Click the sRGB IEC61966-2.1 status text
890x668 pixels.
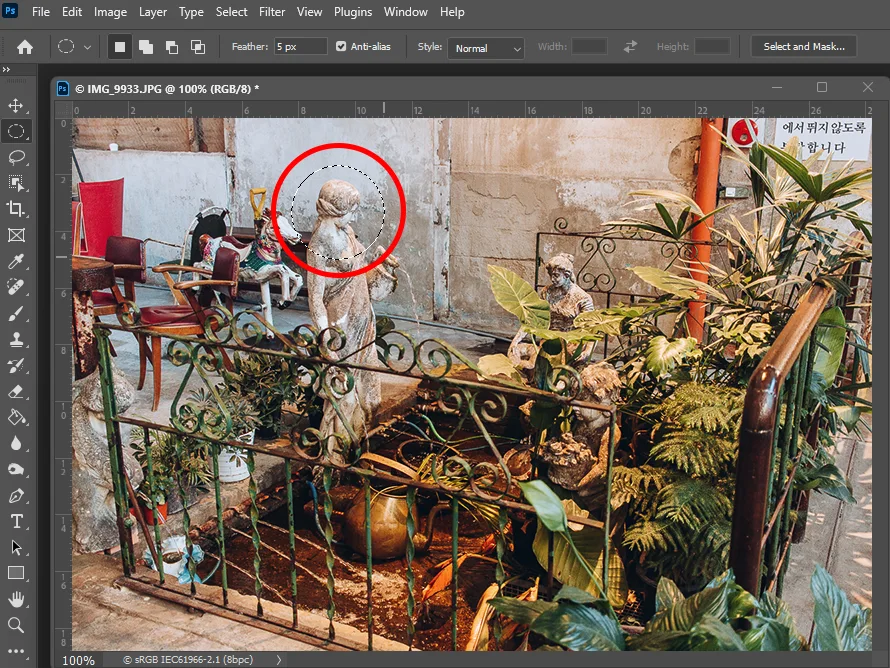188,659
